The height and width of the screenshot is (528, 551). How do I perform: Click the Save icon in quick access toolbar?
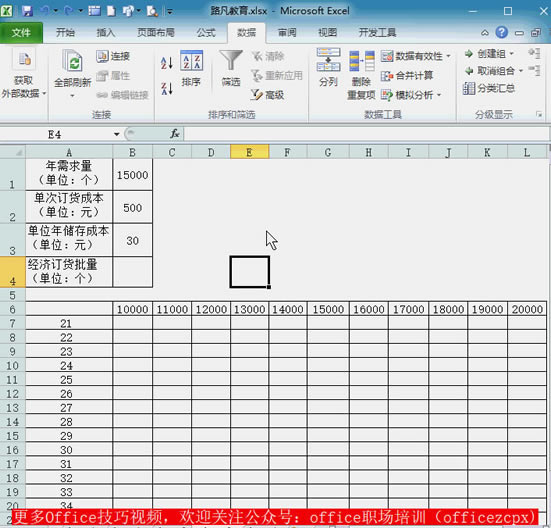click(x=27, y=11)
